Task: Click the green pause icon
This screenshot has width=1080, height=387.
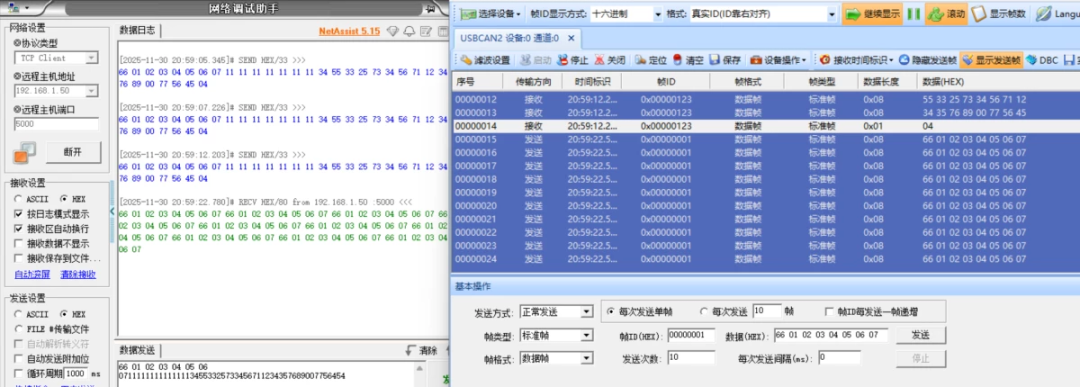Action: point(913,14)
